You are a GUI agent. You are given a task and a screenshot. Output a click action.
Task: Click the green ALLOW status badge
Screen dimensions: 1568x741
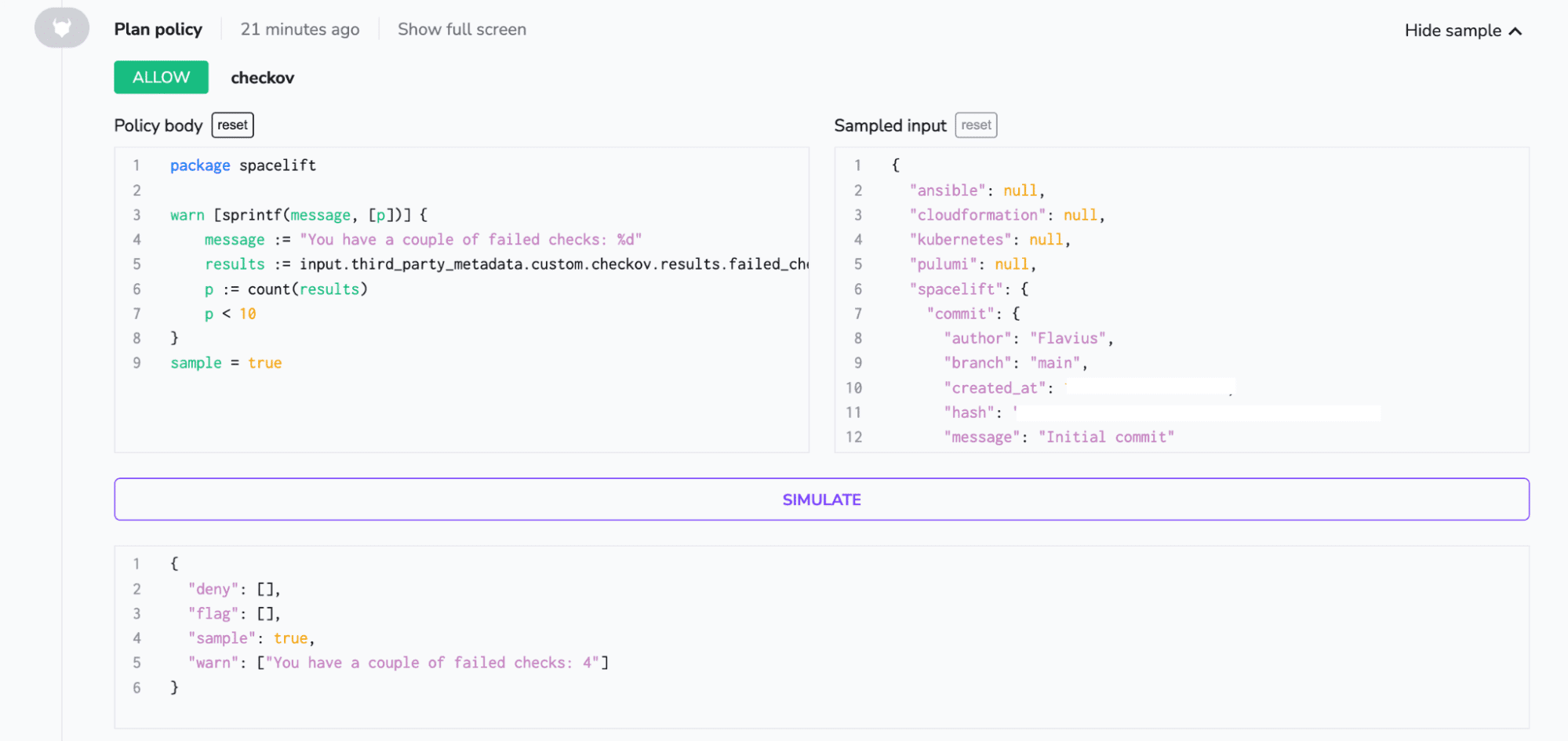(160, 77)
